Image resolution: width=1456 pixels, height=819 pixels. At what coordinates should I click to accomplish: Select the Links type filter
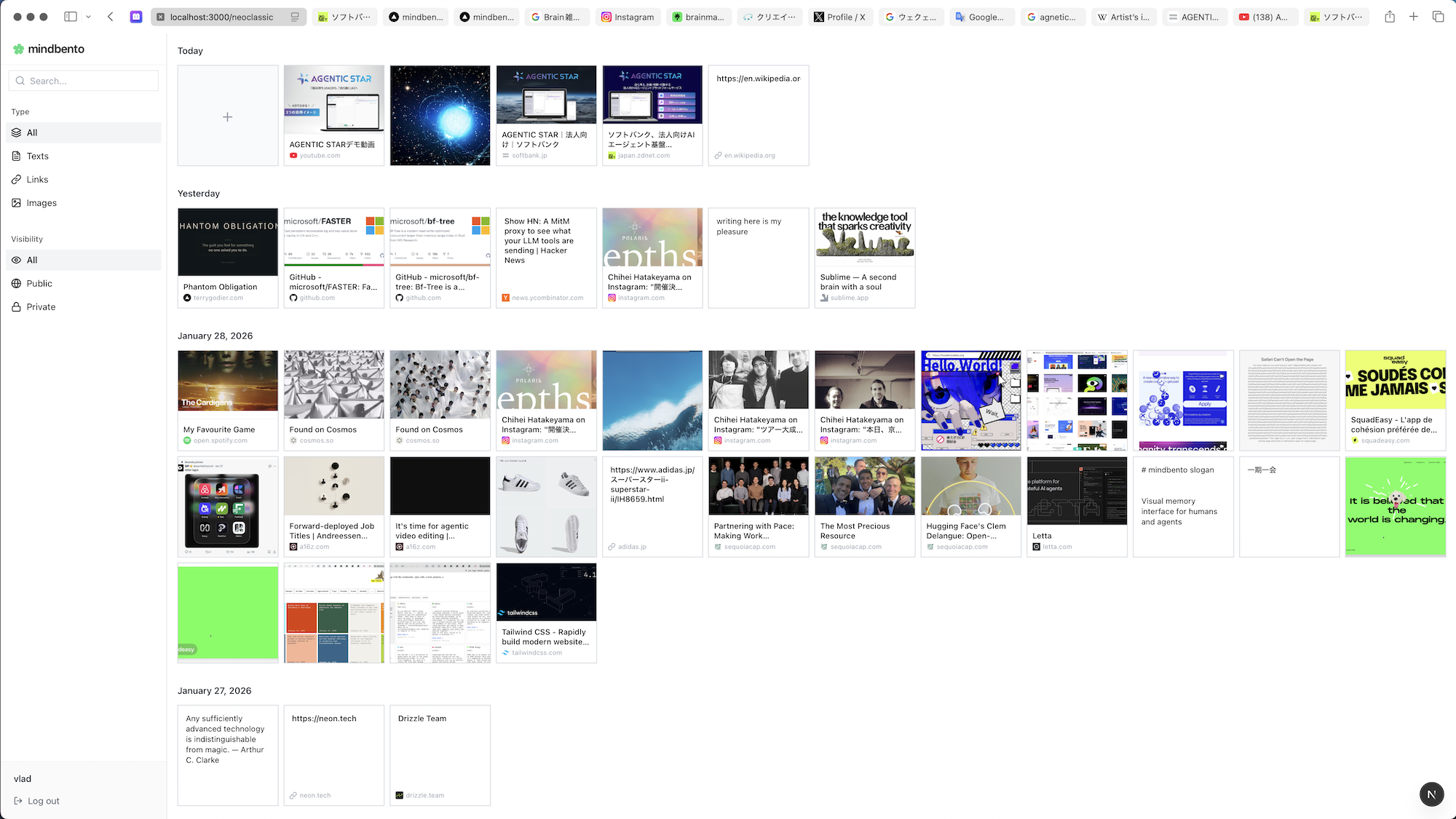[37, 179]
